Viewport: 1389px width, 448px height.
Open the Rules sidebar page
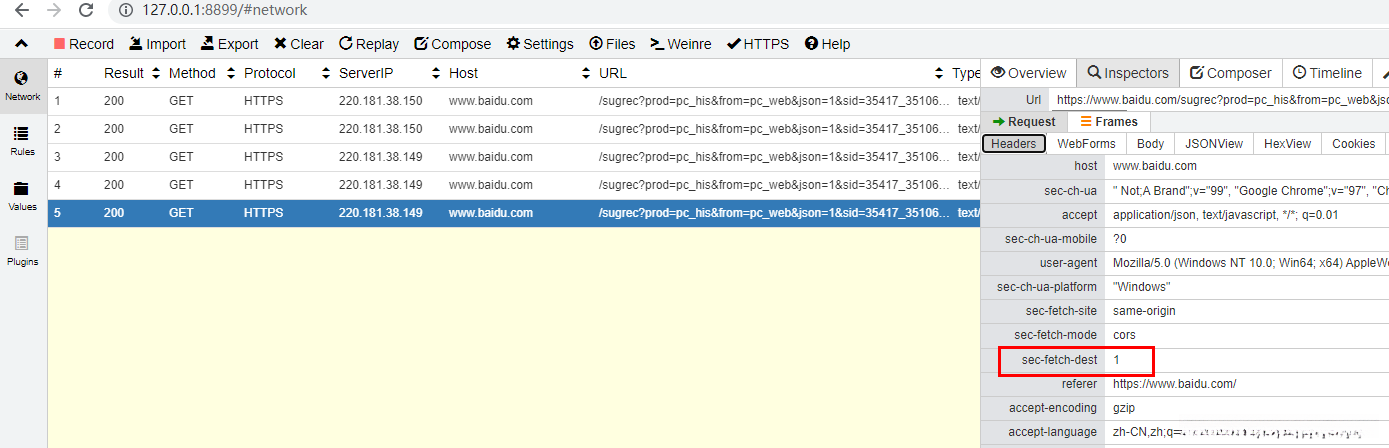pyautogui.click(x=22, y=141)
